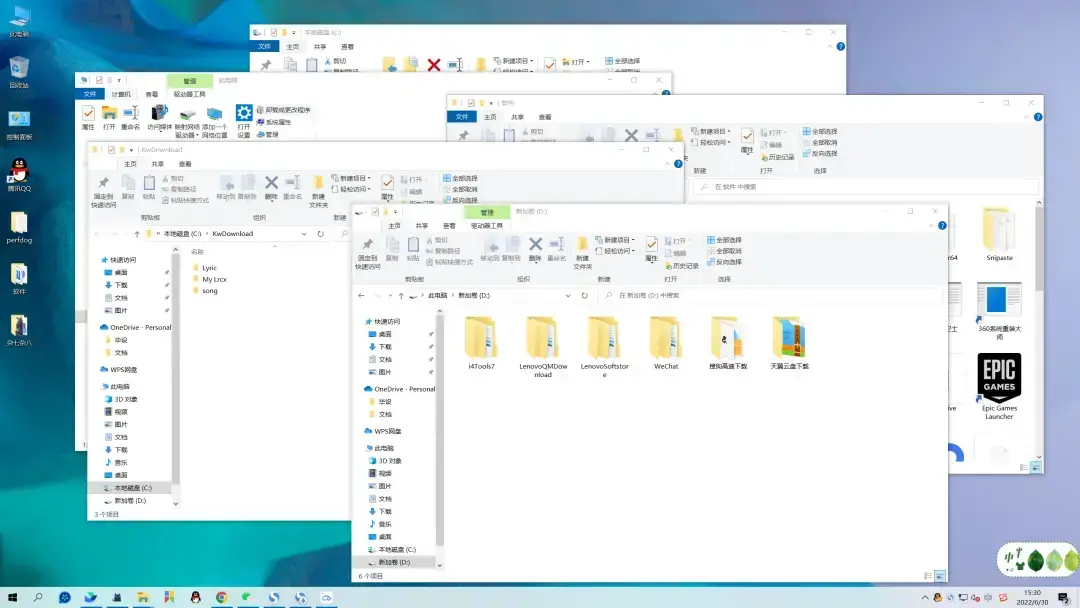Select the song folder in KwDownload

tap(210, 291)
